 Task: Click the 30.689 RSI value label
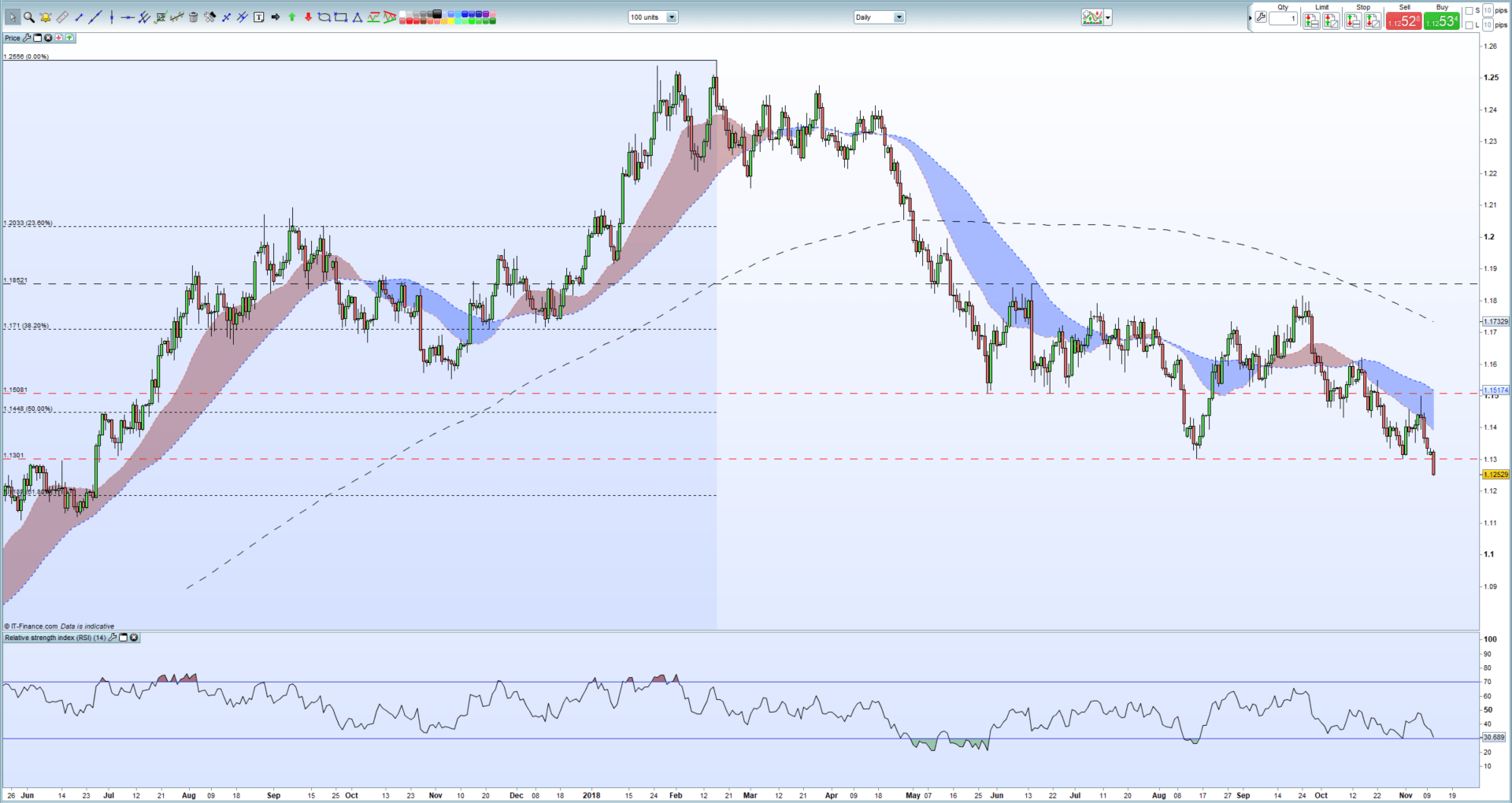click(1494, 738)
